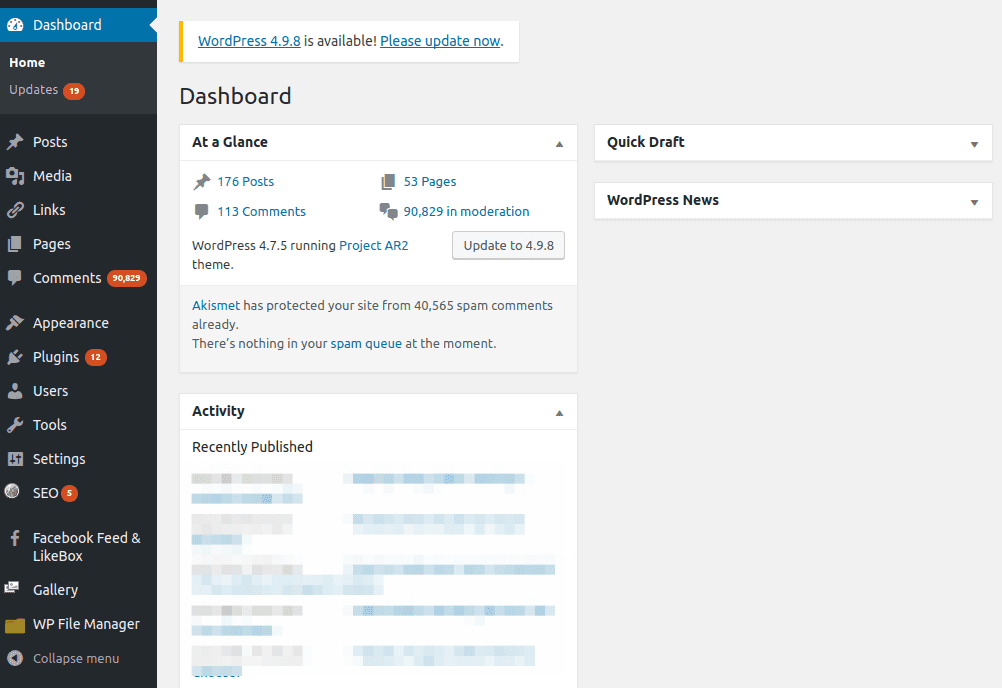Open the WordPress 4.9.8 link

click(x=249, y=41)
